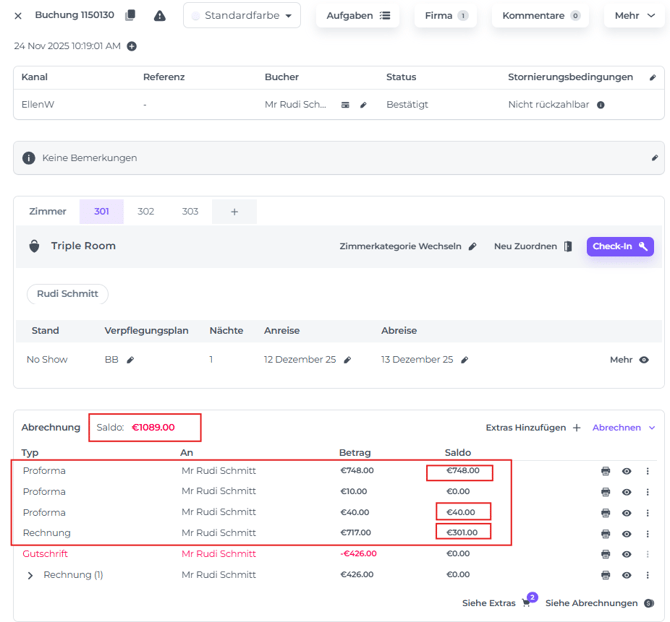
Task: Select the Rudi Schmitt guest chip
Action: point(67,294)
